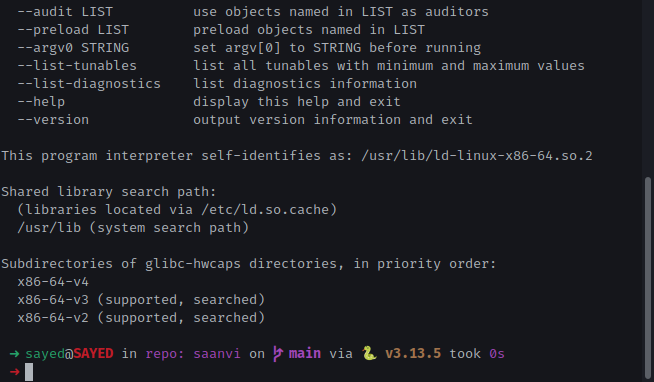Click the 'x86-64-v4' entry
The image size is (654, 382).
(x=53, y=282)
